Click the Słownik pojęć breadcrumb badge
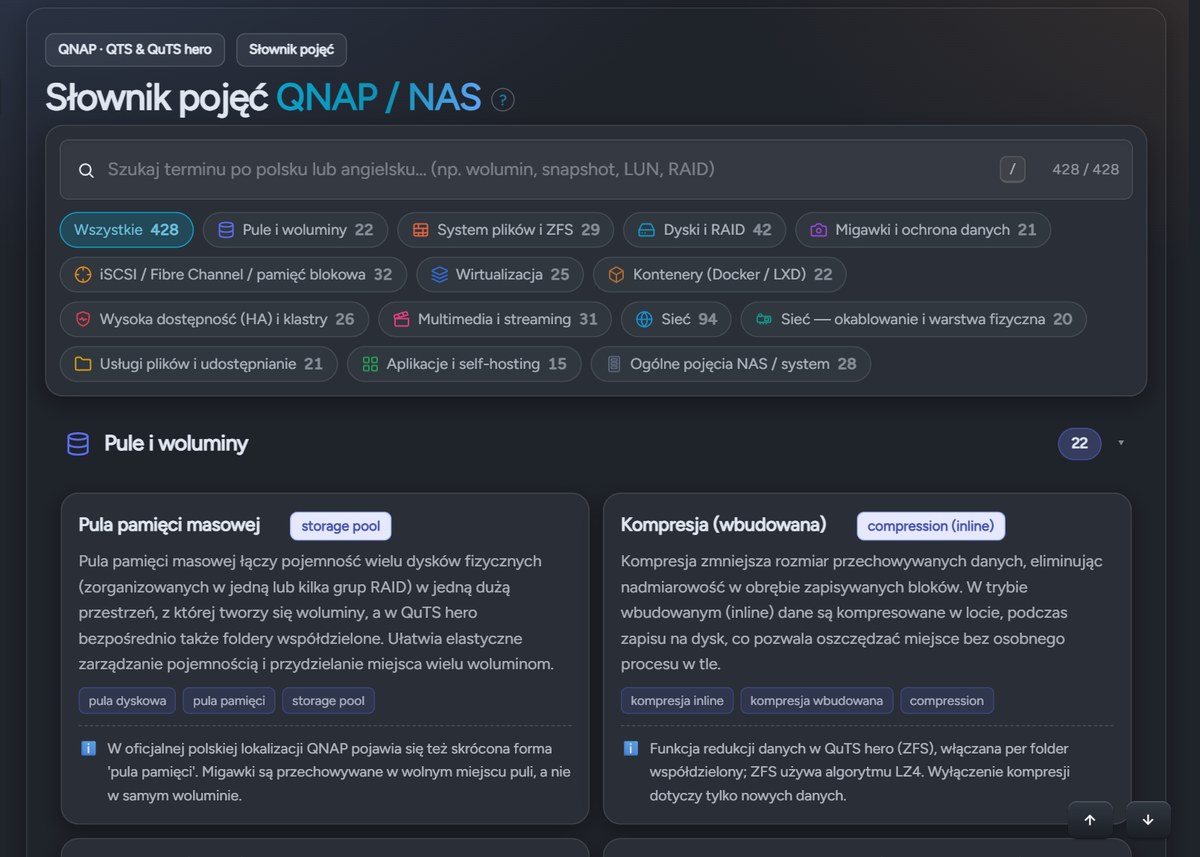Screen dimensions: 1200x857 click(291, 49)
